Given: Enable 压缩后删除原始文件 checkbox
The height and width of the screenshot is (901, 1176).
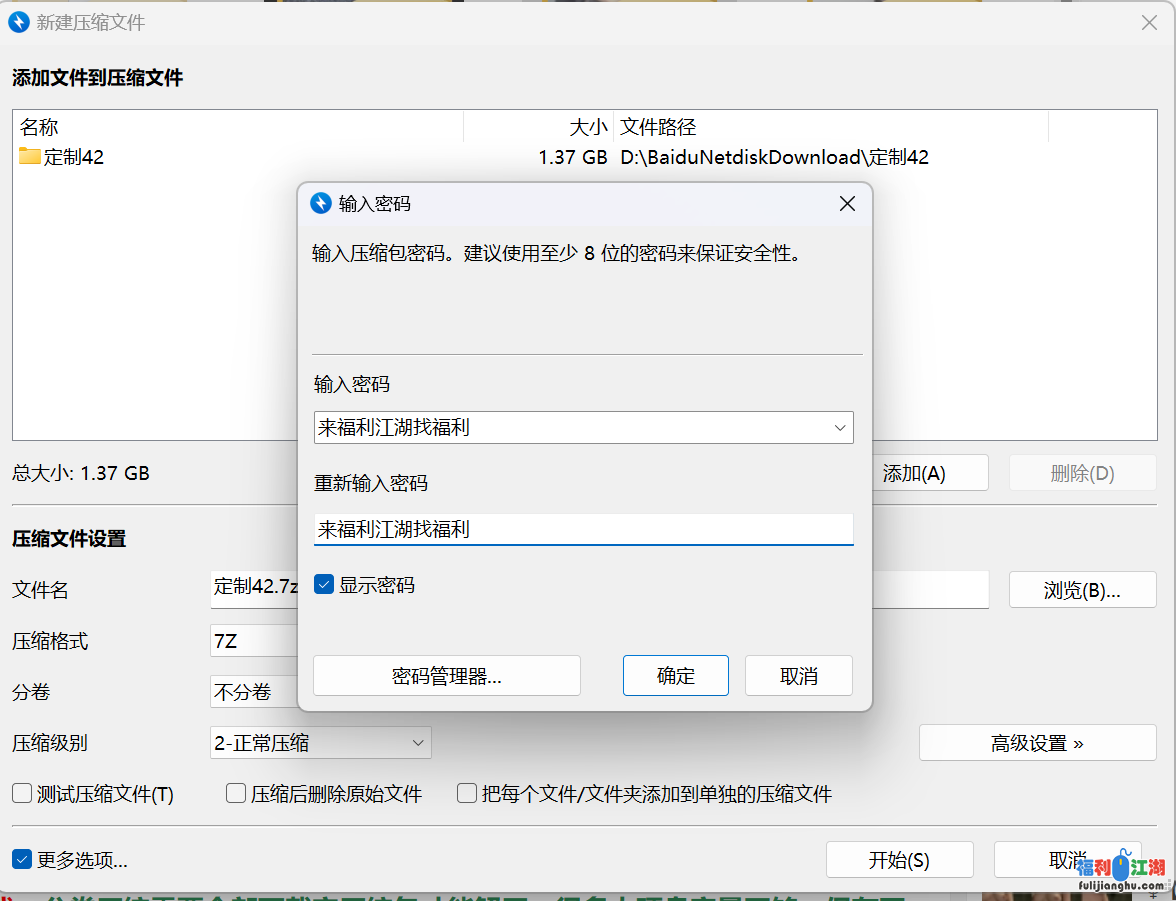Looking at the screenshot, I should click(236, 794).
